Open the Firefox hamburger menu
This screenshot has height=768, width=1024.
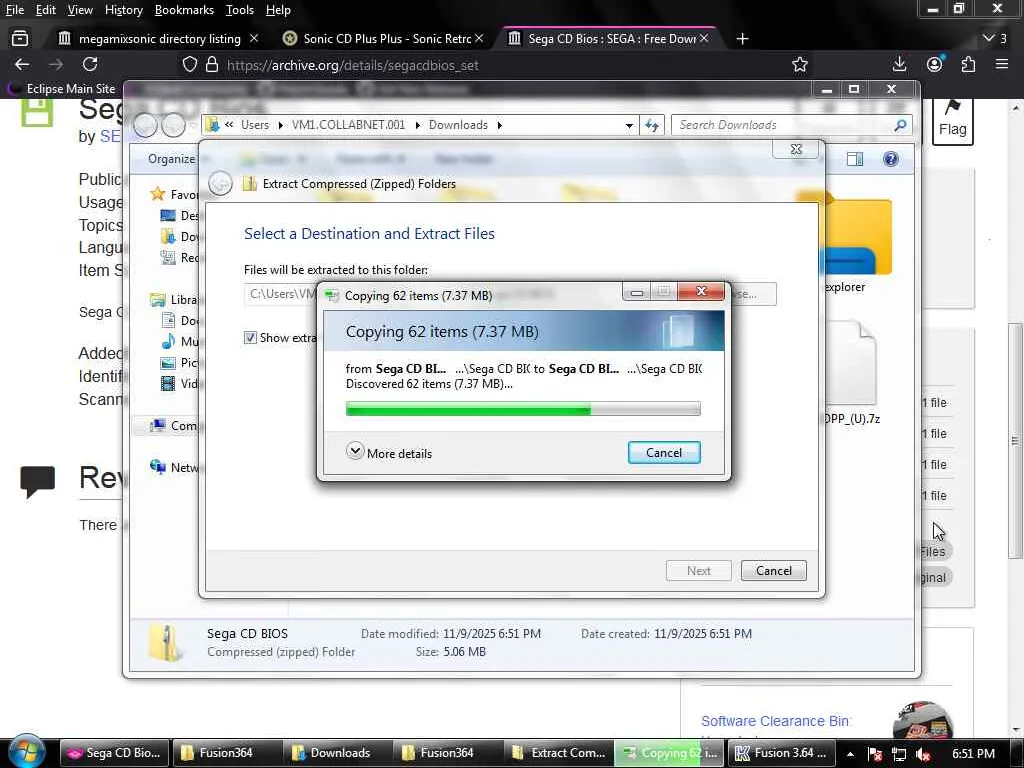coord(1002,64)
